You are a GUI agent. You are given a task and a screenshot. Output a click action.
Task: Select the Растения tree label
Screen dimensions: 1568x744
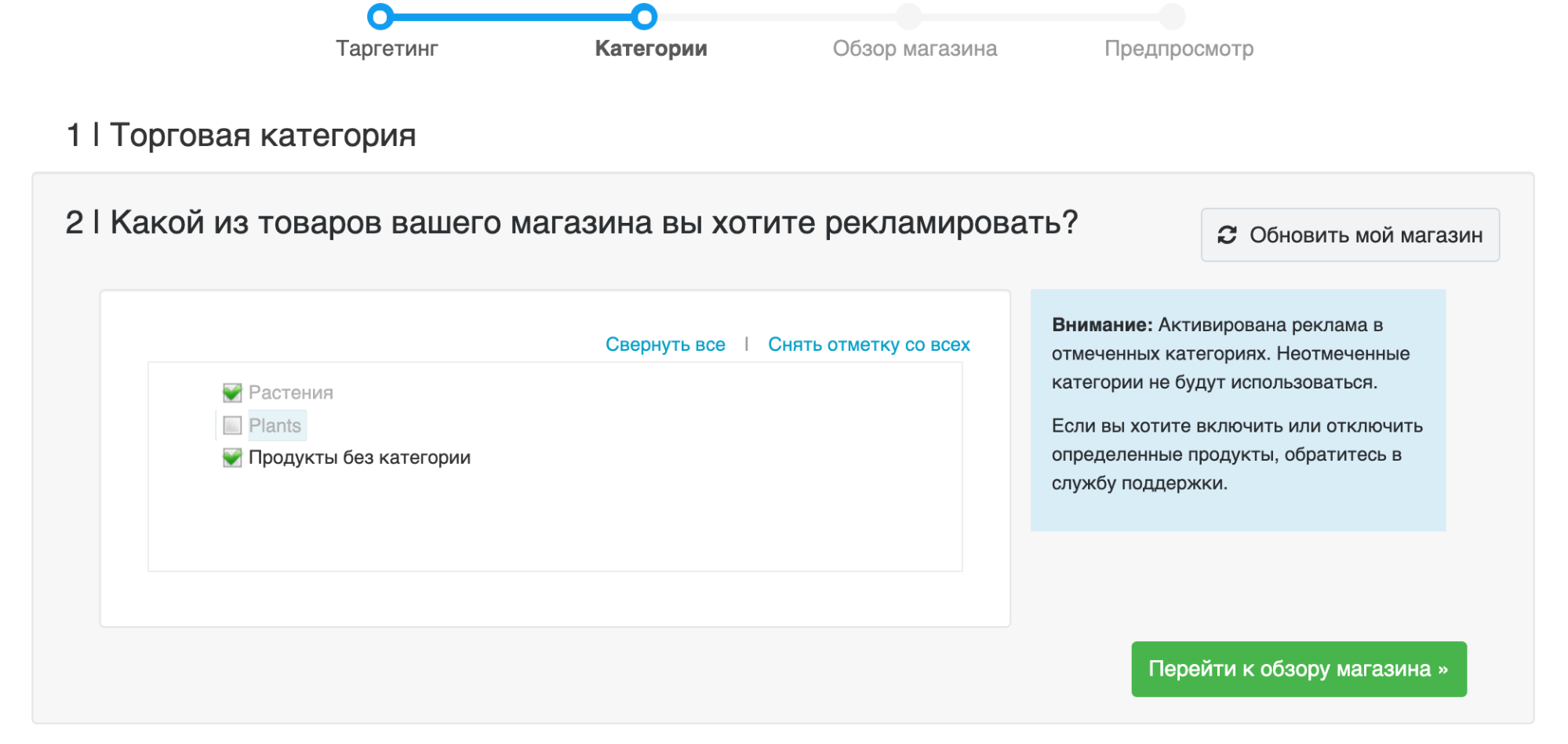(291, 392)
